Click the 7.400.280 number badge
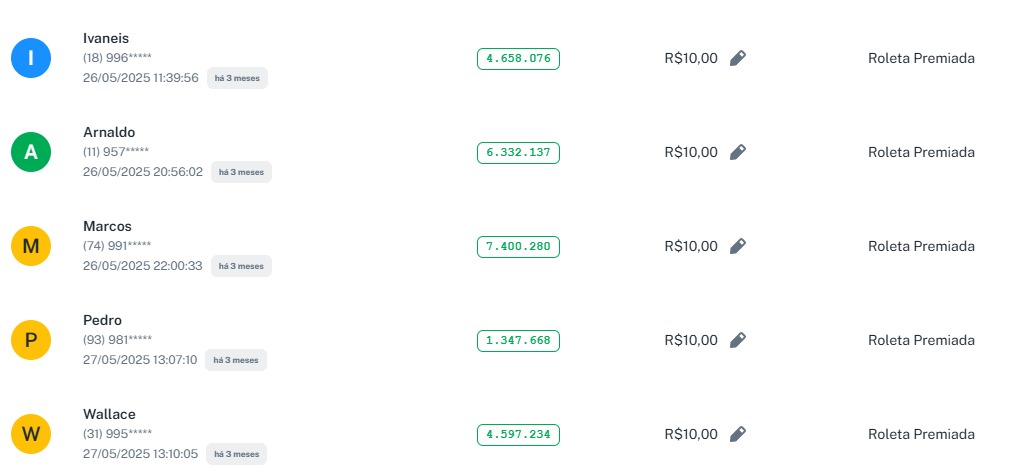The height and width of the screenshot is (475, 1011). coord(518,247)
